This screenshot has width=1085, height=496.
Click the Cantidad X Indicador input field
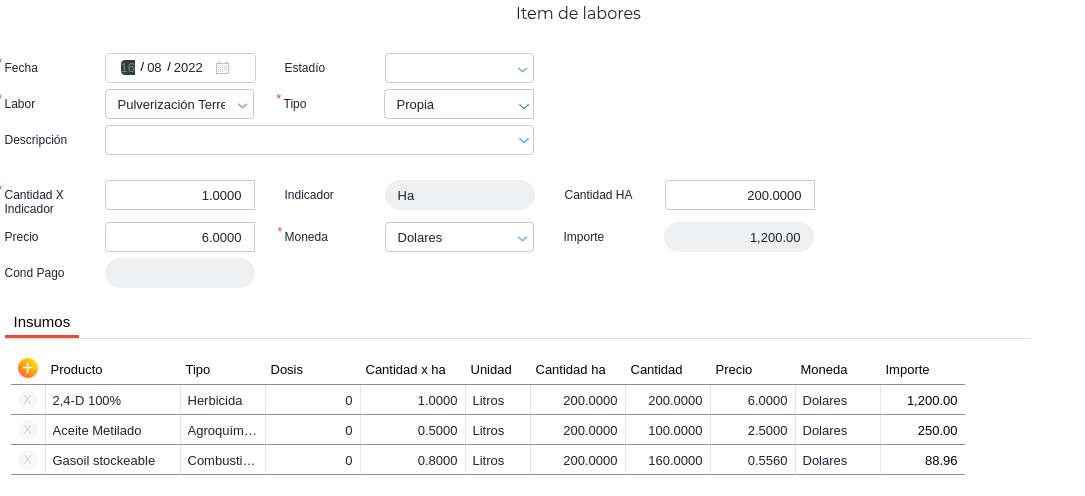click(180, 195)
